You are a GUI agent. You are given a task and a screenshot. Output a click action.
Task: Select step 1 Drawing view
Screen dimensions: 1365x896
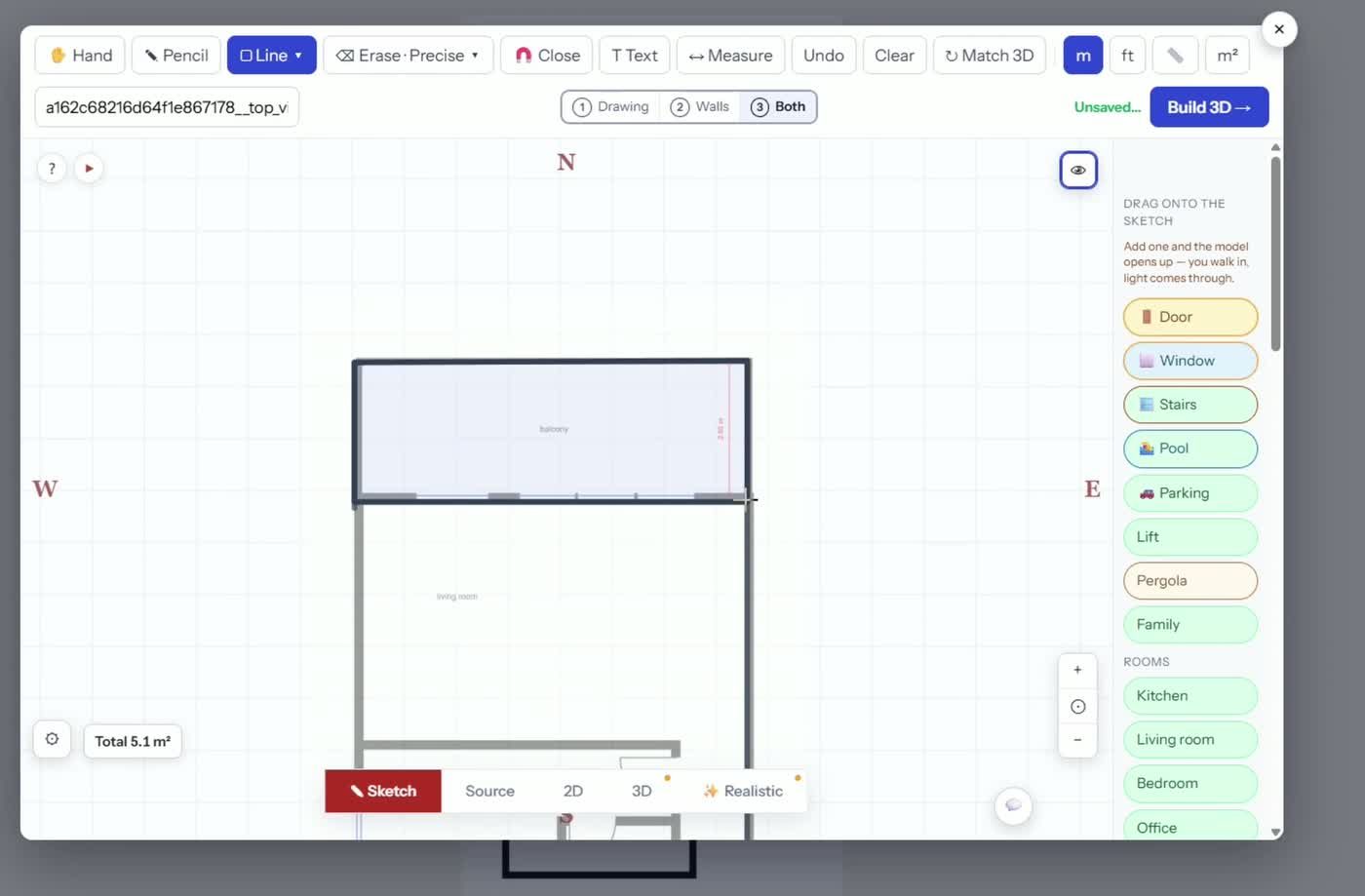point(611,107)
